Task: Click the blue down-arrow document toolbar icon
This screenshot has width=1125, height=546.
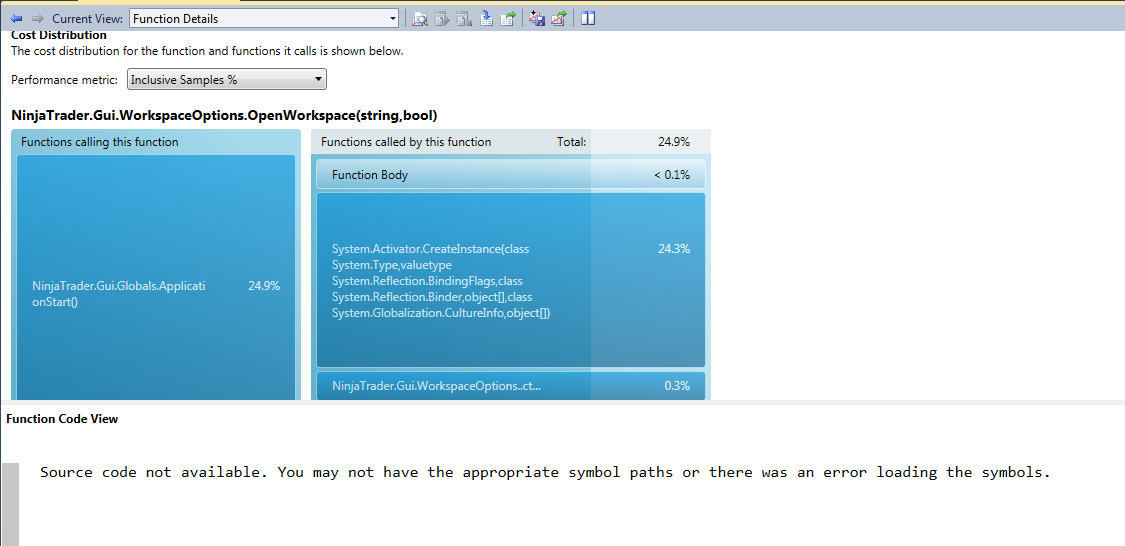Action: (486, 19)
